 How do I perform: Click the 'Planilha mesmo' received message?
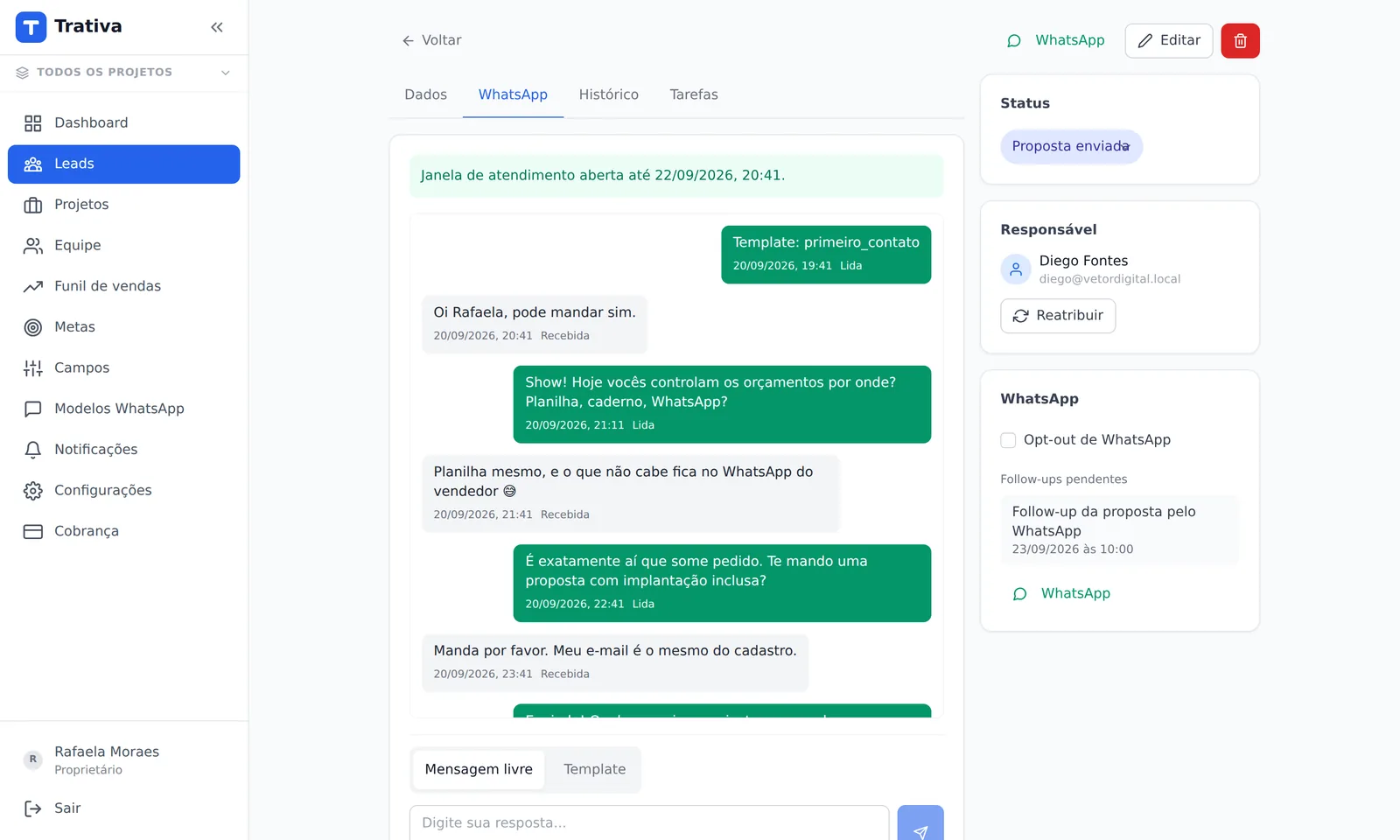click(630, 493)
